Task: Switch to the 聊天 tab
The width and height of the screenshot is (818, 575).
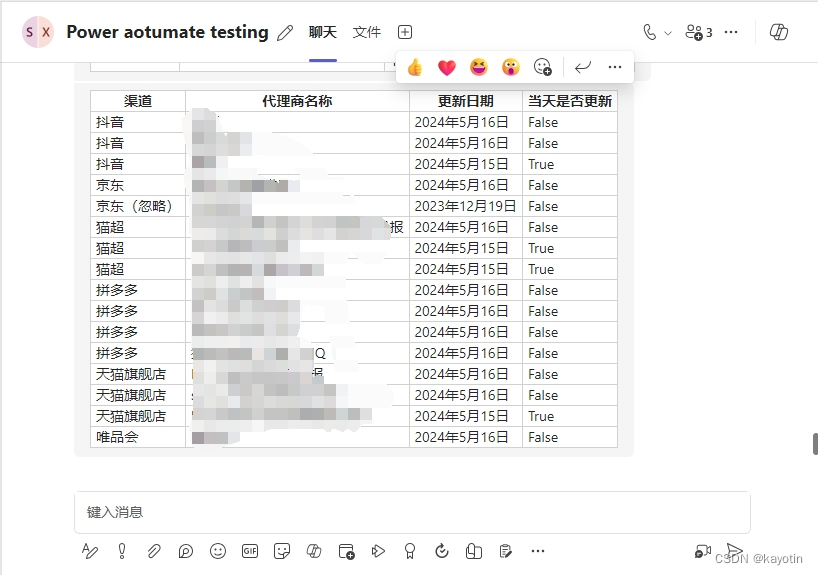Action: tap(323, 32)
